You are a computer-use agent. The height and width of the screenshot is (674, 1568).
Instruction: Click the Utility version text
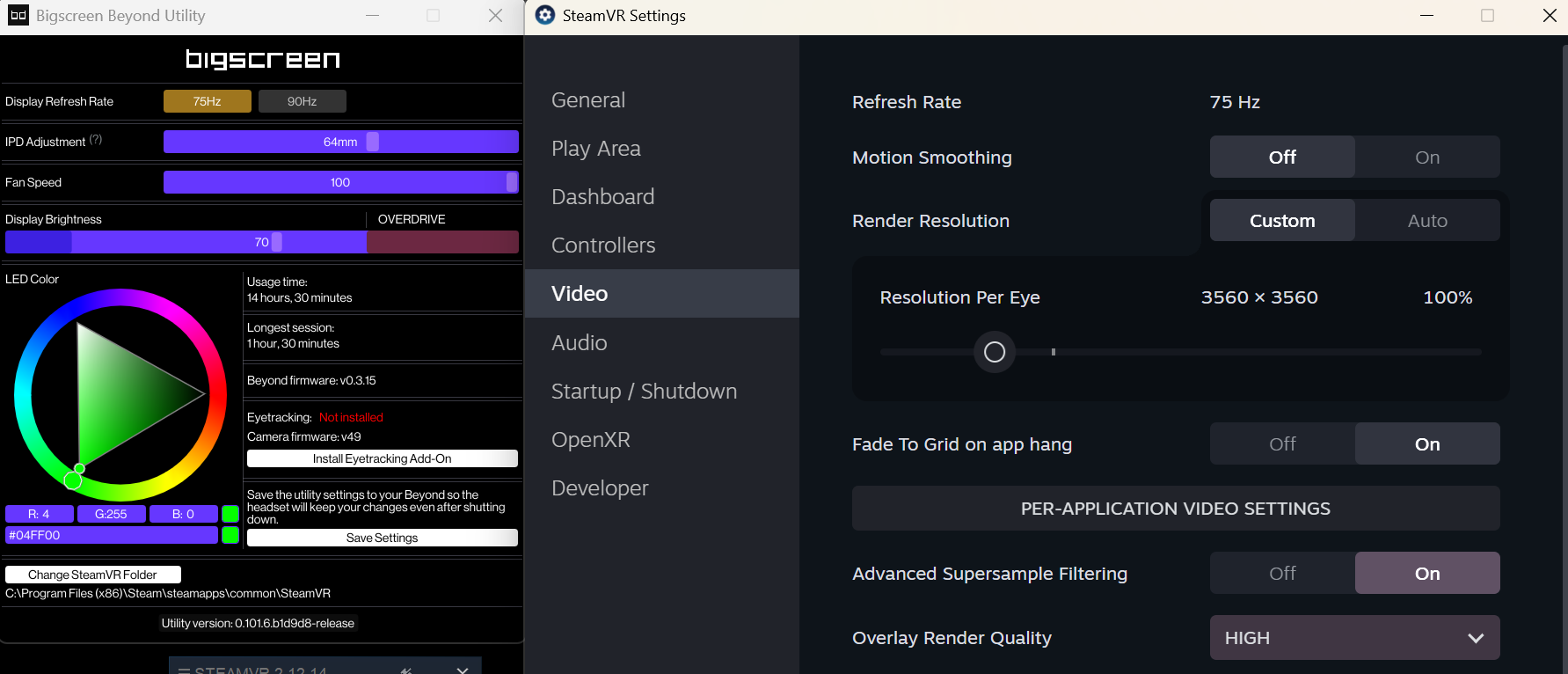point(258,623)
